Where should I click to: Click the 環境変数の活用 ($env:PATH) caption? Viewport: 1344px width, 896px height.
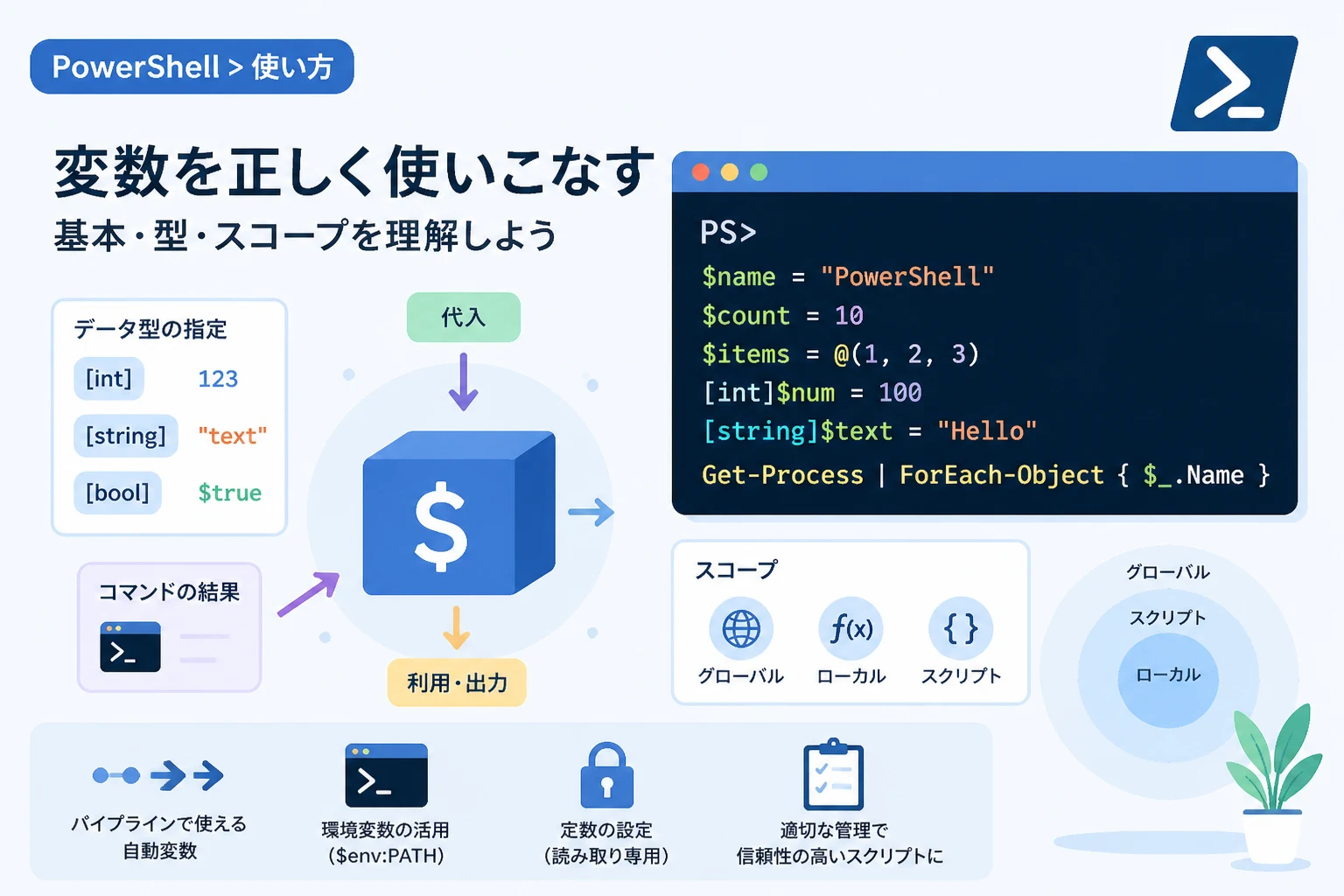coord(386,843)
